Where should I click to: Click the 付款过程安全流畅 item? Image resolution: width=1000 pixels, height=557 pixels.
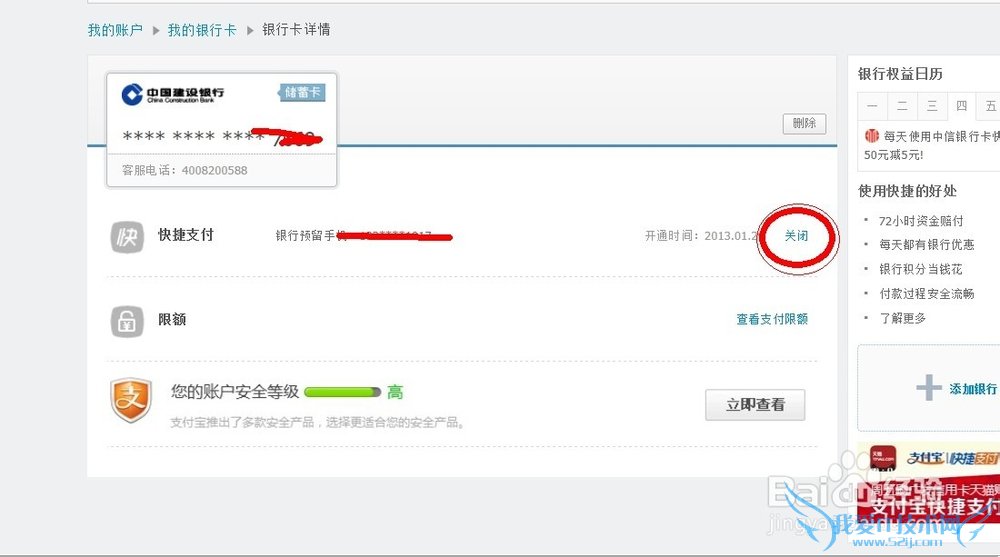[x=927, y=293]
